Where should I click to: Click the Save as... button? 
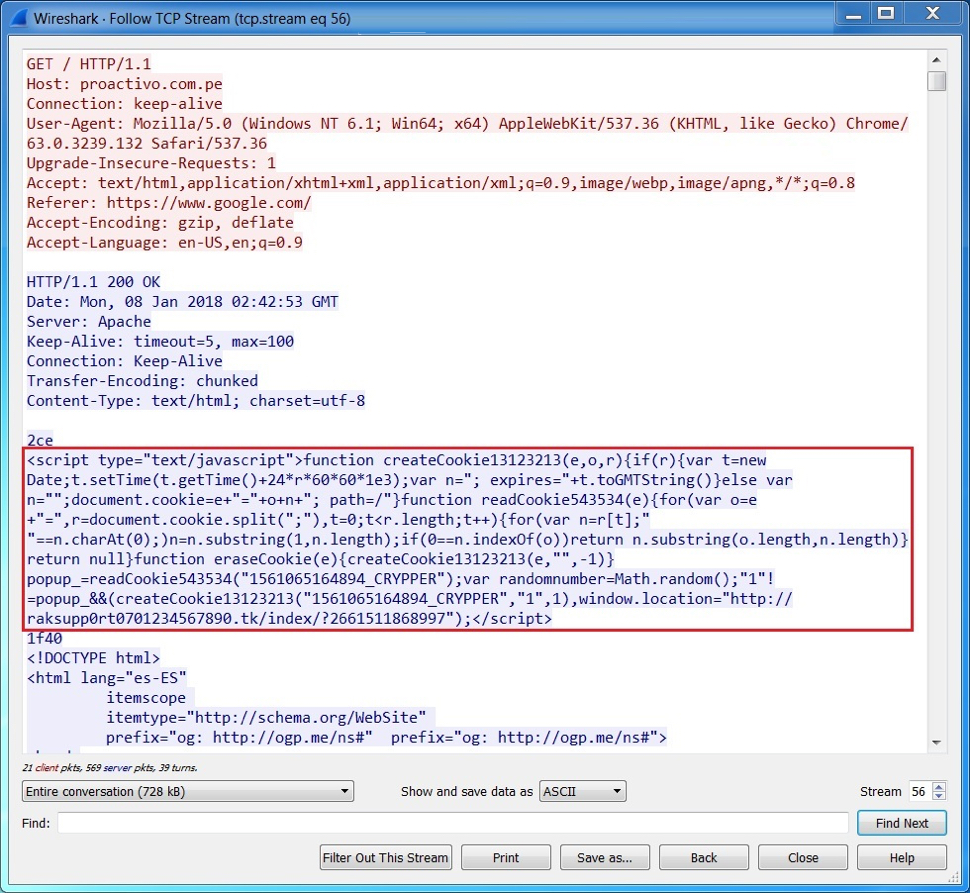(605, 858)
